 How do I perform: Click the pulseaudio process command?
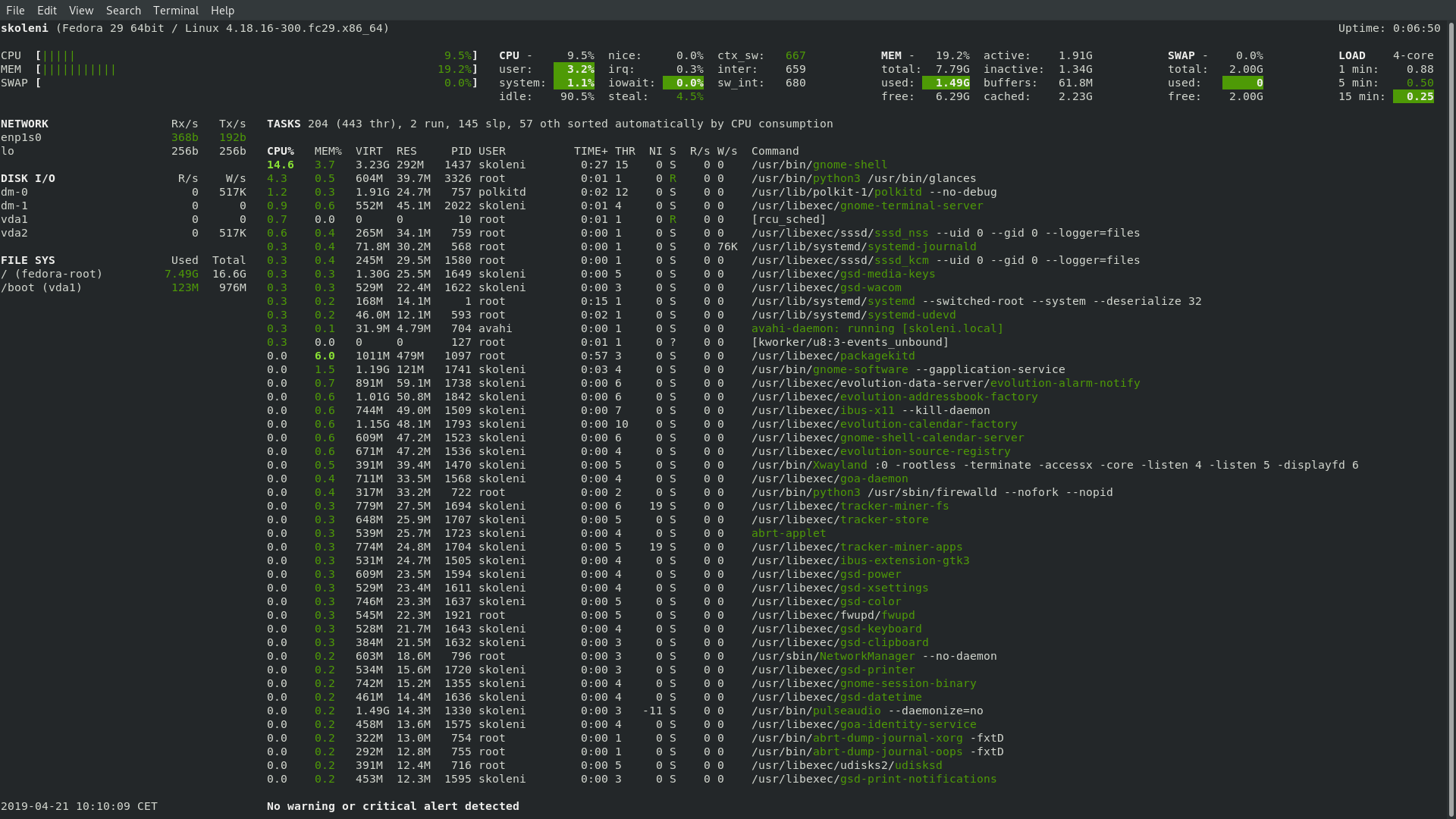(846, 711)
